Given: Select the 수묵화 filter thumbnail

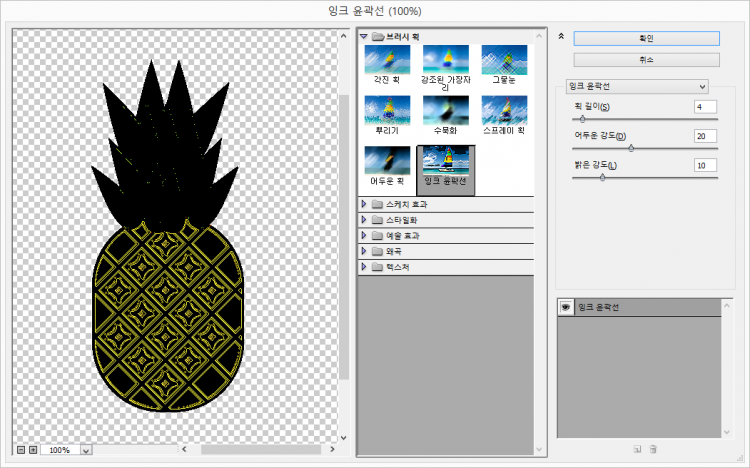Looking at the screenshot, I should point(445,110).
